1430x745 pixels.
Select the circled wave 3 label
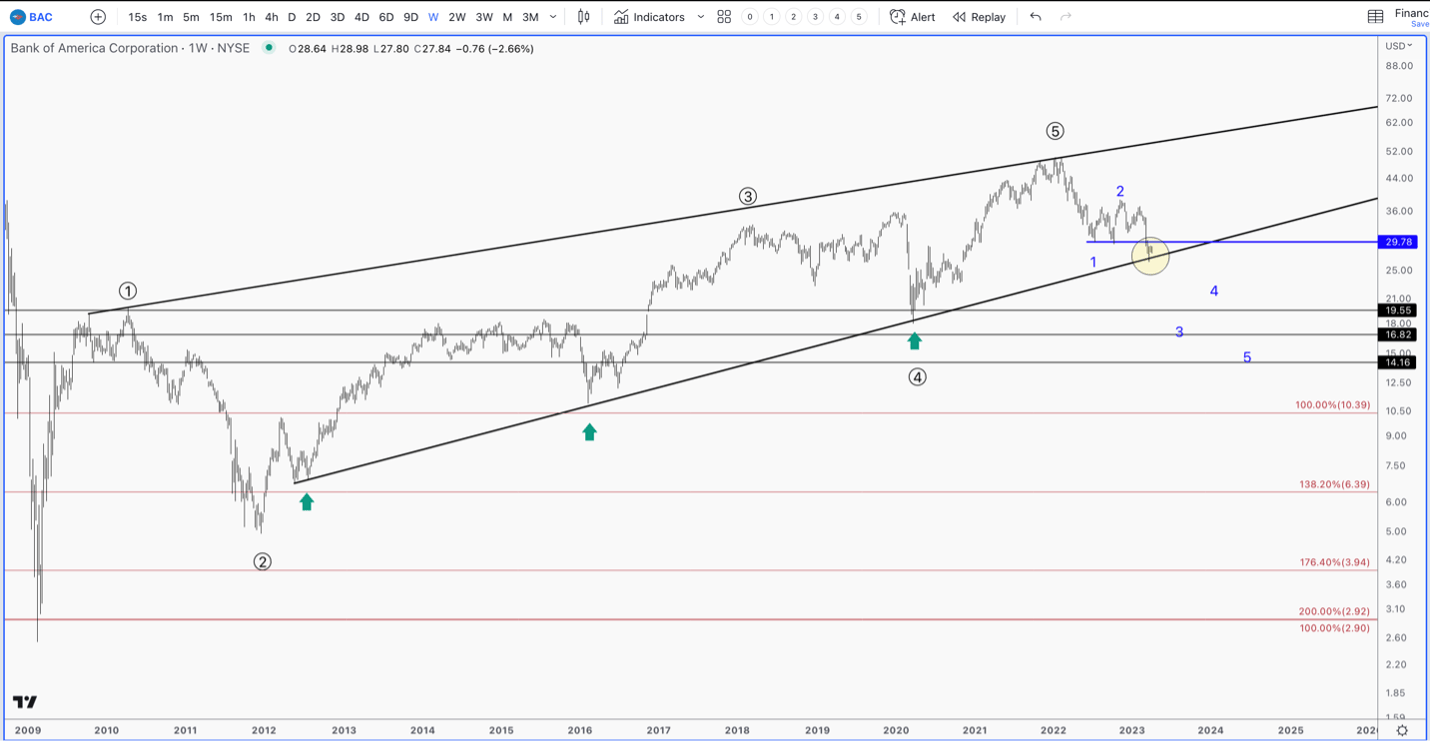tap(748, 197)
